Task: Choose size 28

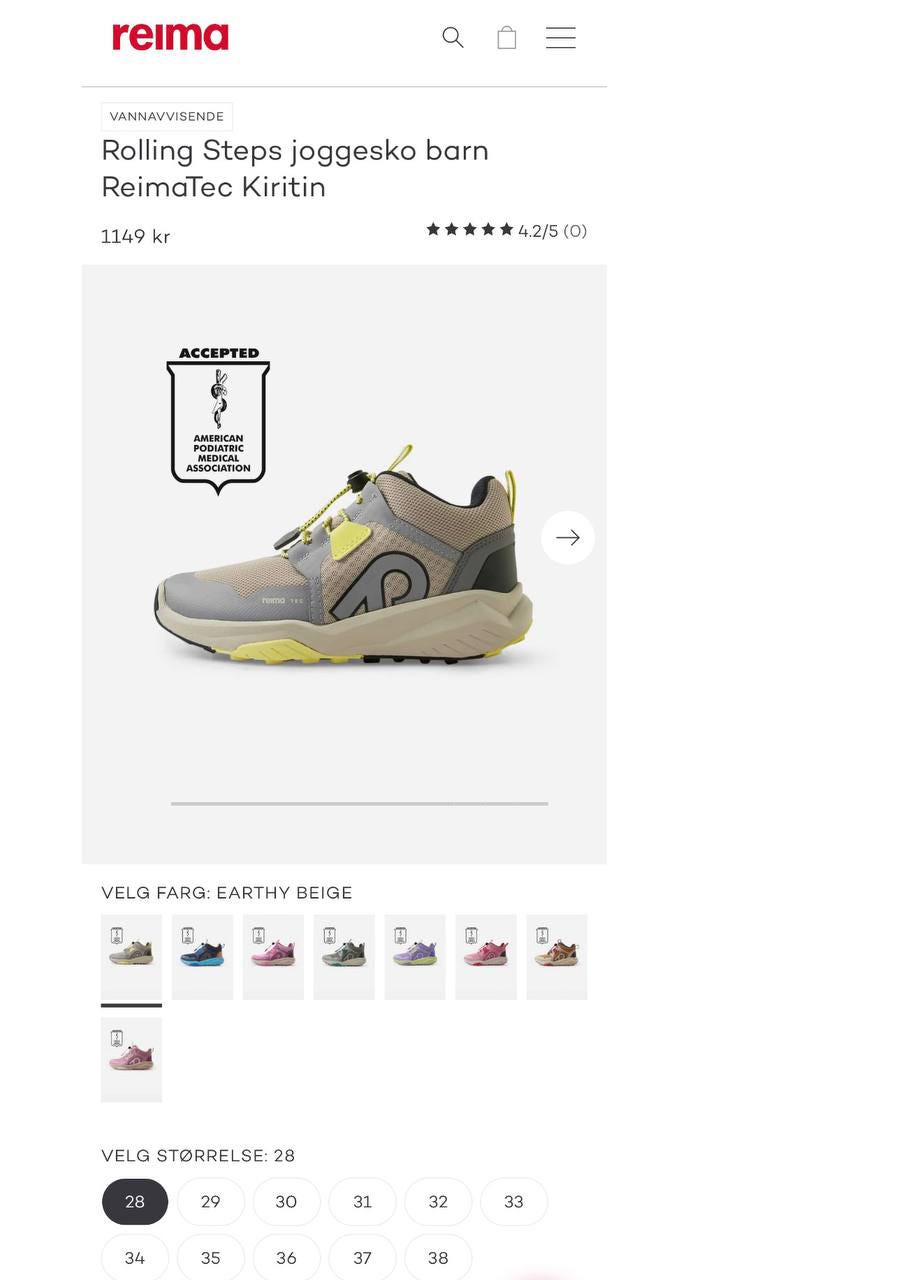Action: [135, 1202]
